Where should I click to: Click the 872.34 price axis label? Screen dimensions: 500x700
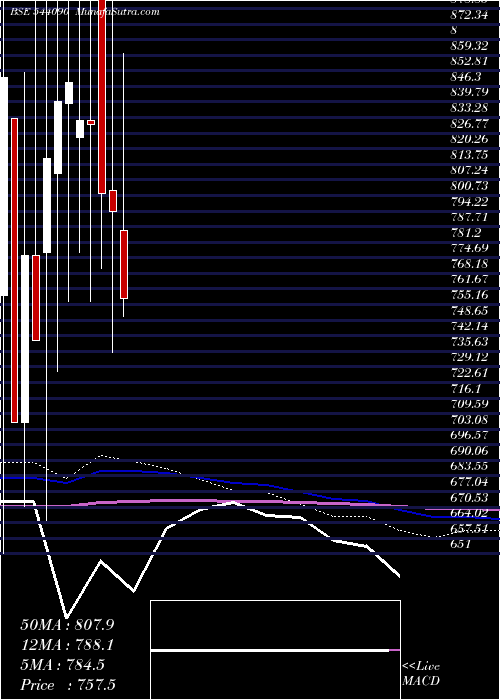(x=468, y=14)
